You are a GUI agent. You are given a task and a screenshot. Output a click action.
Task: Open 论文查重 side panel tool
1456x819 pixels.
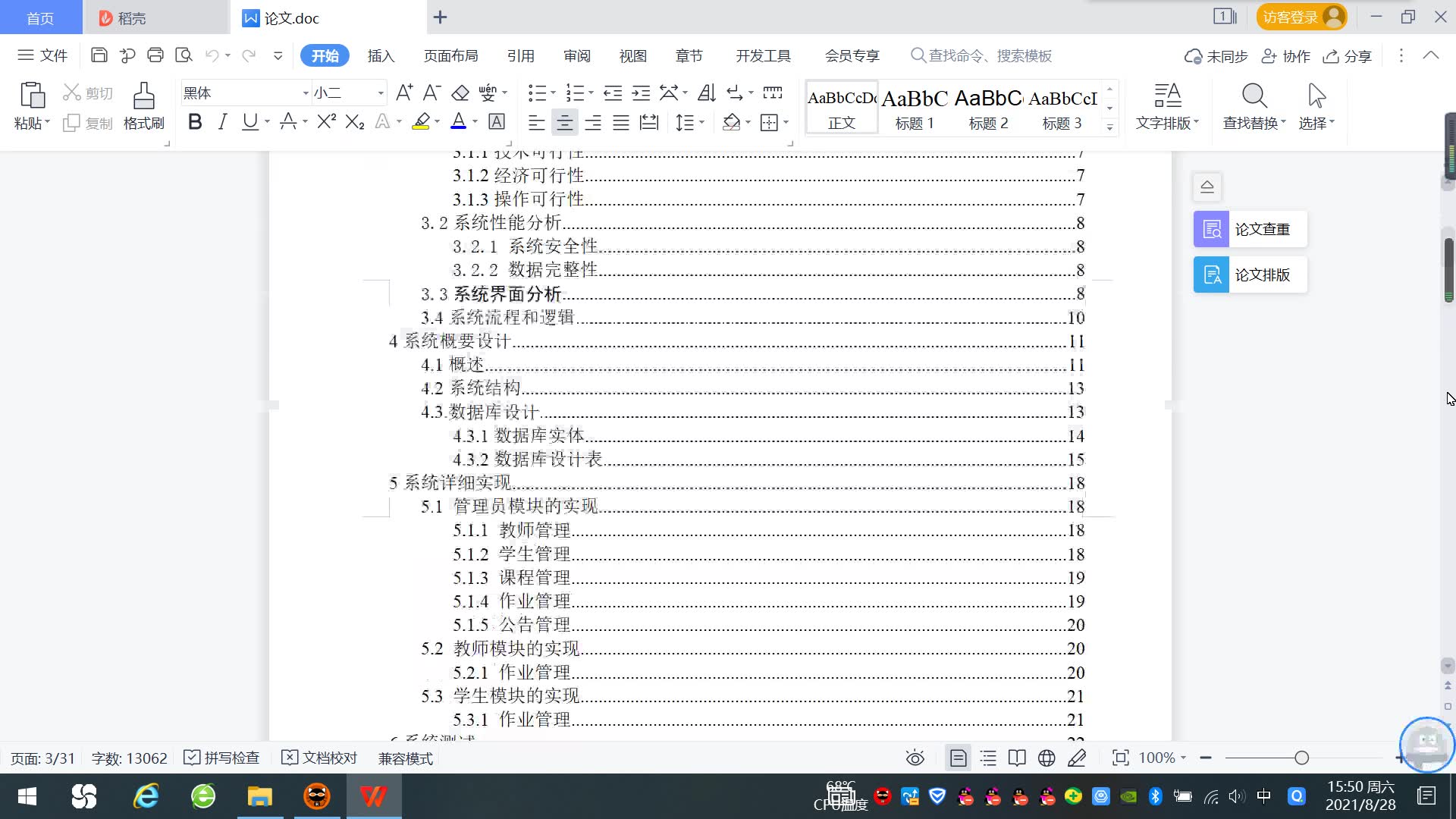pos(1250,229)
